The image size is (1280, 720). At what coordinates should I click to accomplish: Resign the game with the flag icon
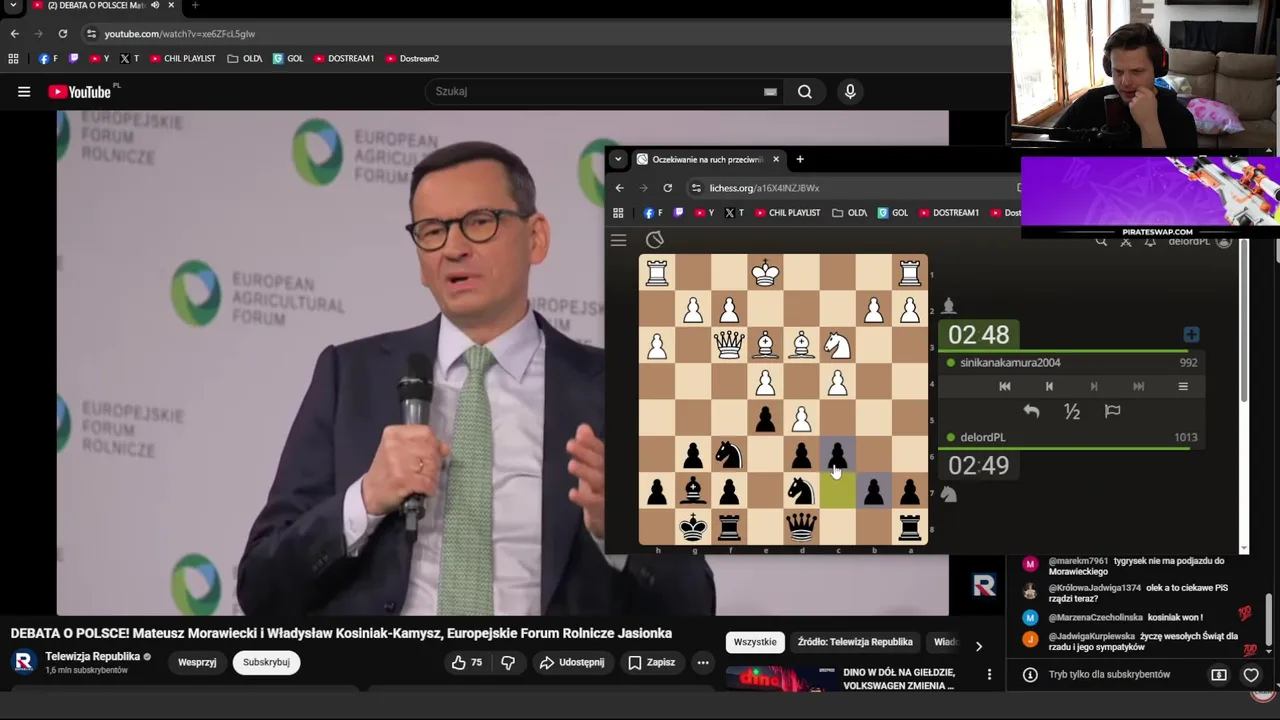click(1112, 412)
